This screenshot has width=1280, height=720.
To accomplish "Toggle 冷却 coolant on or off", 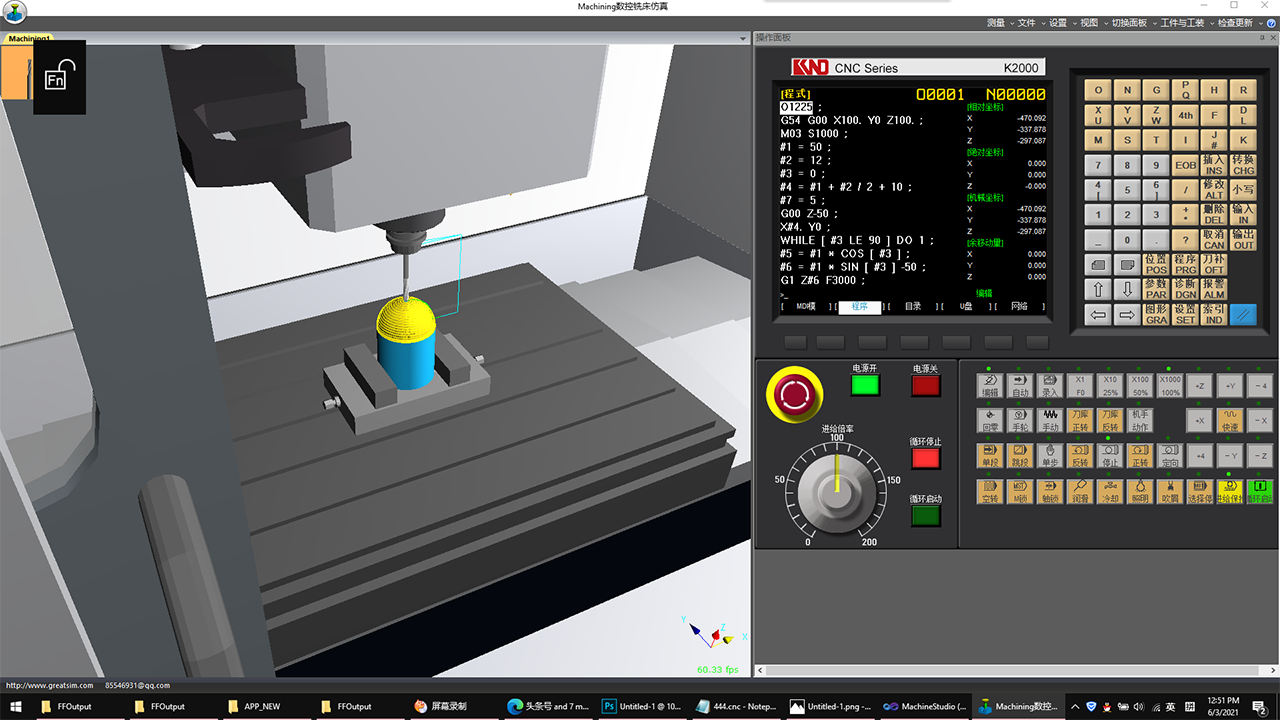I will point(1109,491).
